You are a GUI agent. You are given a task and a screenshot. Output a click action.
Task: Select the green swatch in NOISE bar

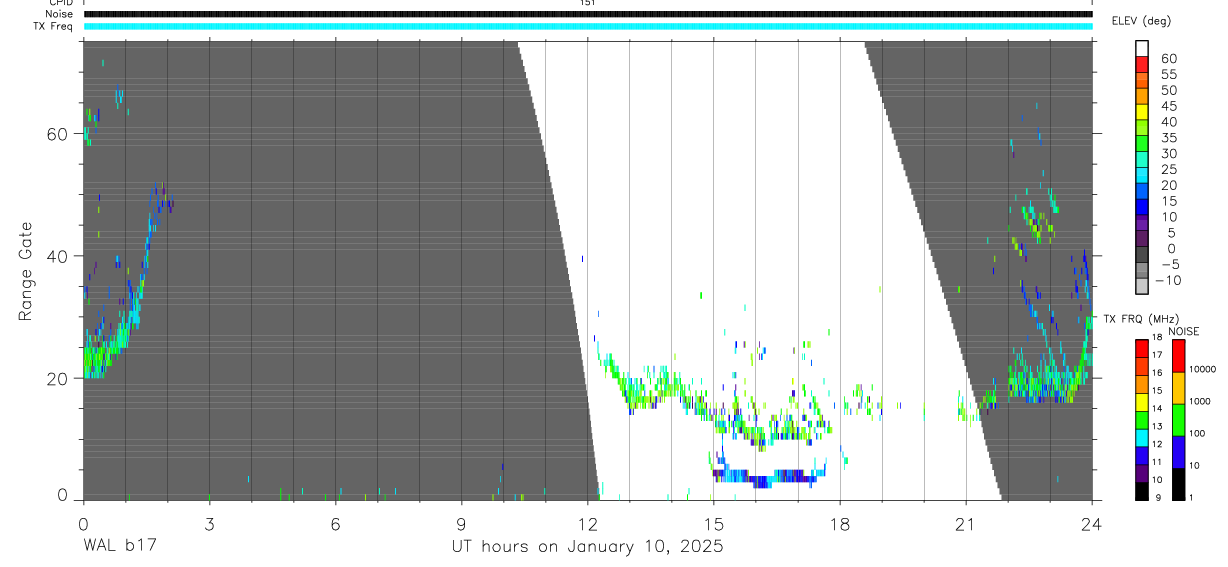(x=1178, y=419)
